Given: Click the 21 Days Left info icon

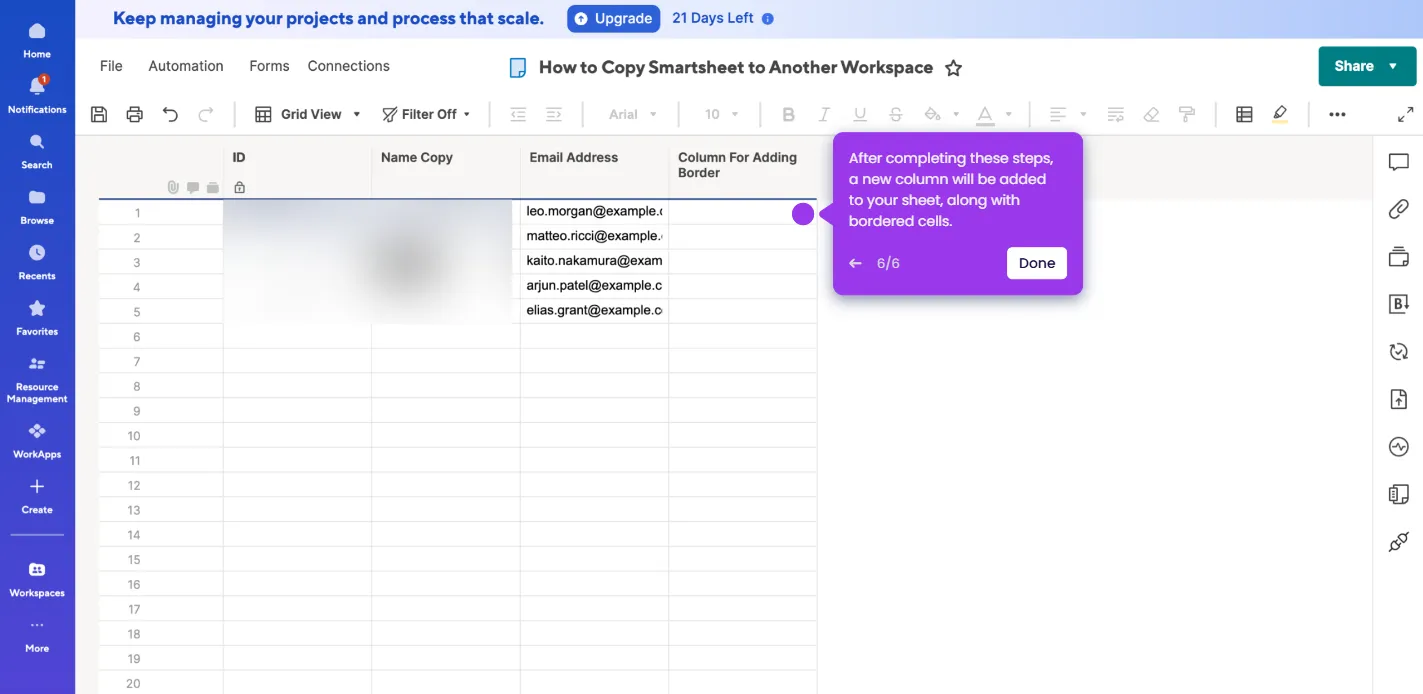Looking at the screenshot, I should 767,19.
